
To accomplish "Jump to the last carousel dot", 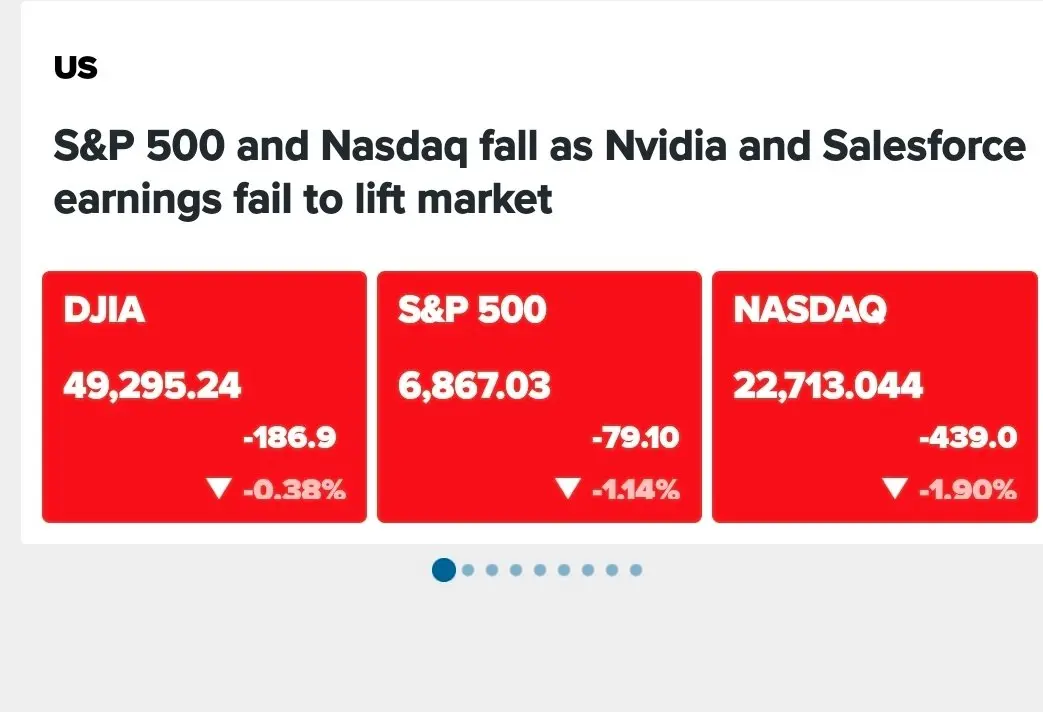I will coord(636,570).
